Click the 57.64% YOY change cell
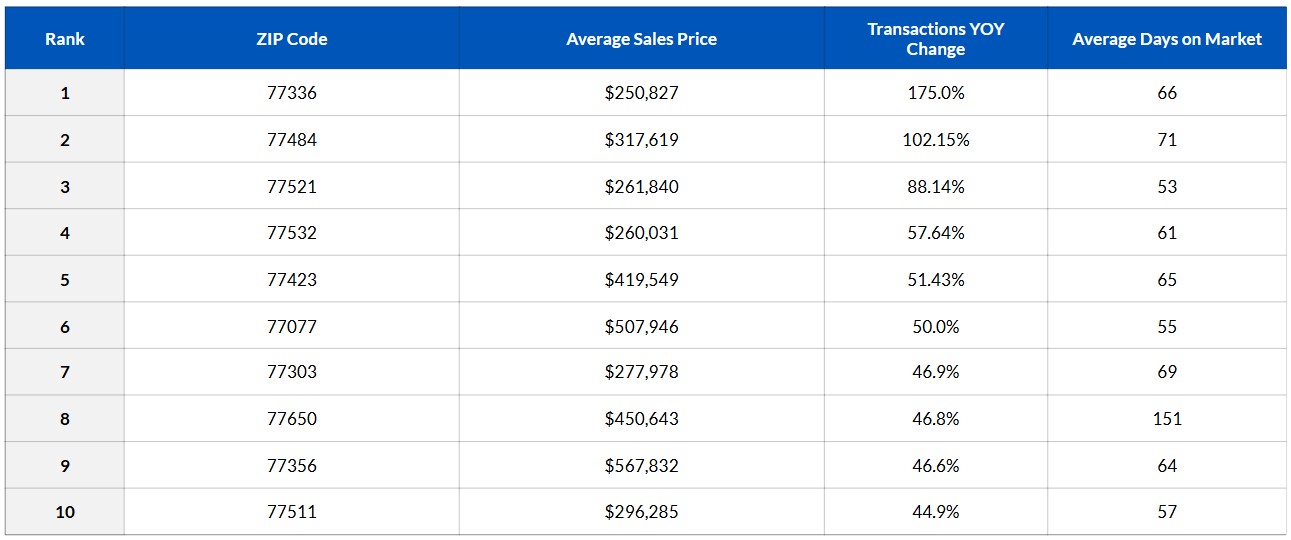The image size is (1291, 540). click(x=935, y=233)
